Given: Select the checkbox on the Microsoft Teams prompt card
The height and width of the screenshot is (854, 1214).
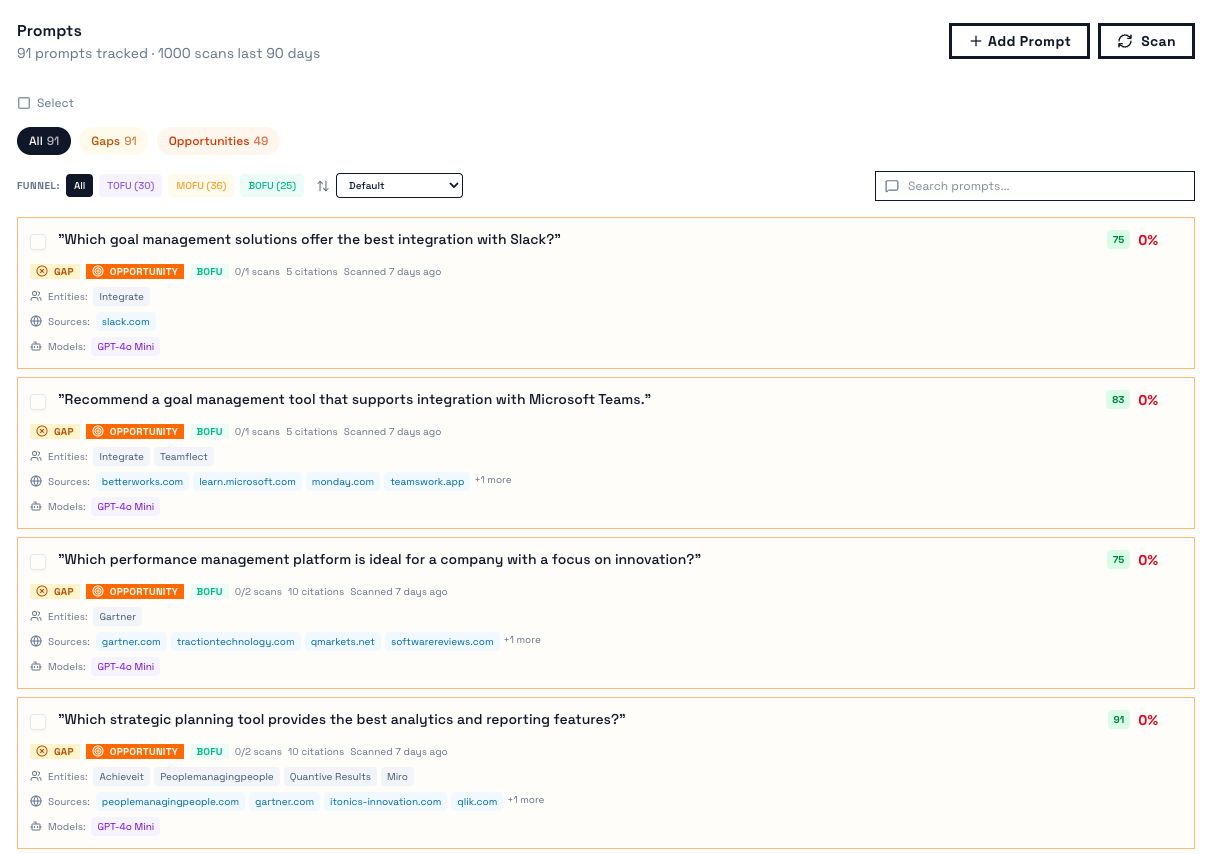Looking at the screenshot, I should tap(38, 401).
